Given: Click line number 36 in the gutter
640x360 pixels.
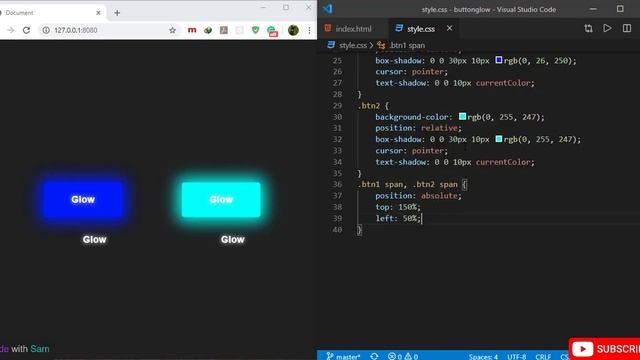Looking at the screenshot, I should coord(337,184).
